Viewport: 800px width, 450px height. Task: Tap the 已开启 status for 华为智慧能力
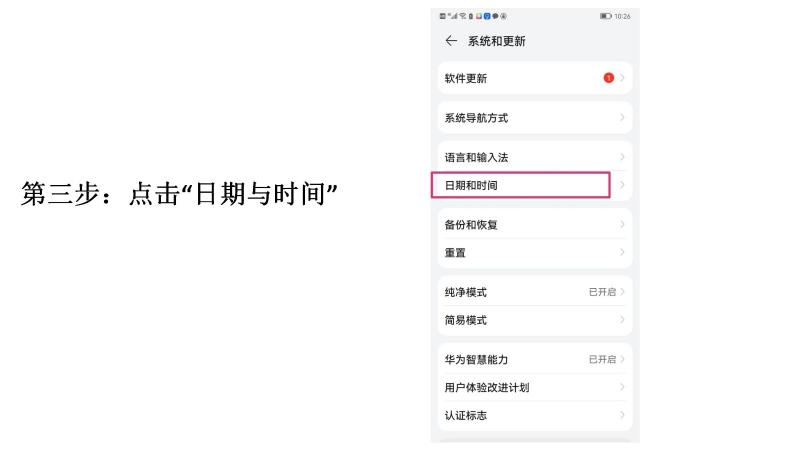pos(603,359)
